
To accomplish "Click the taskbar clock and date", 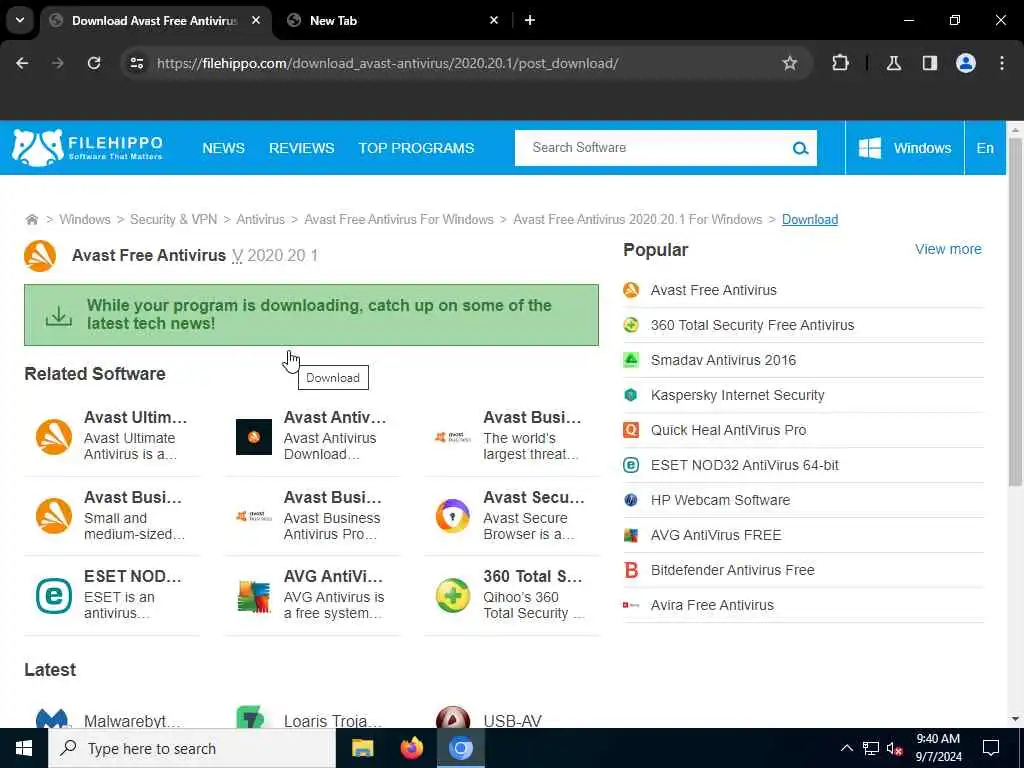I will pos(938,748).
